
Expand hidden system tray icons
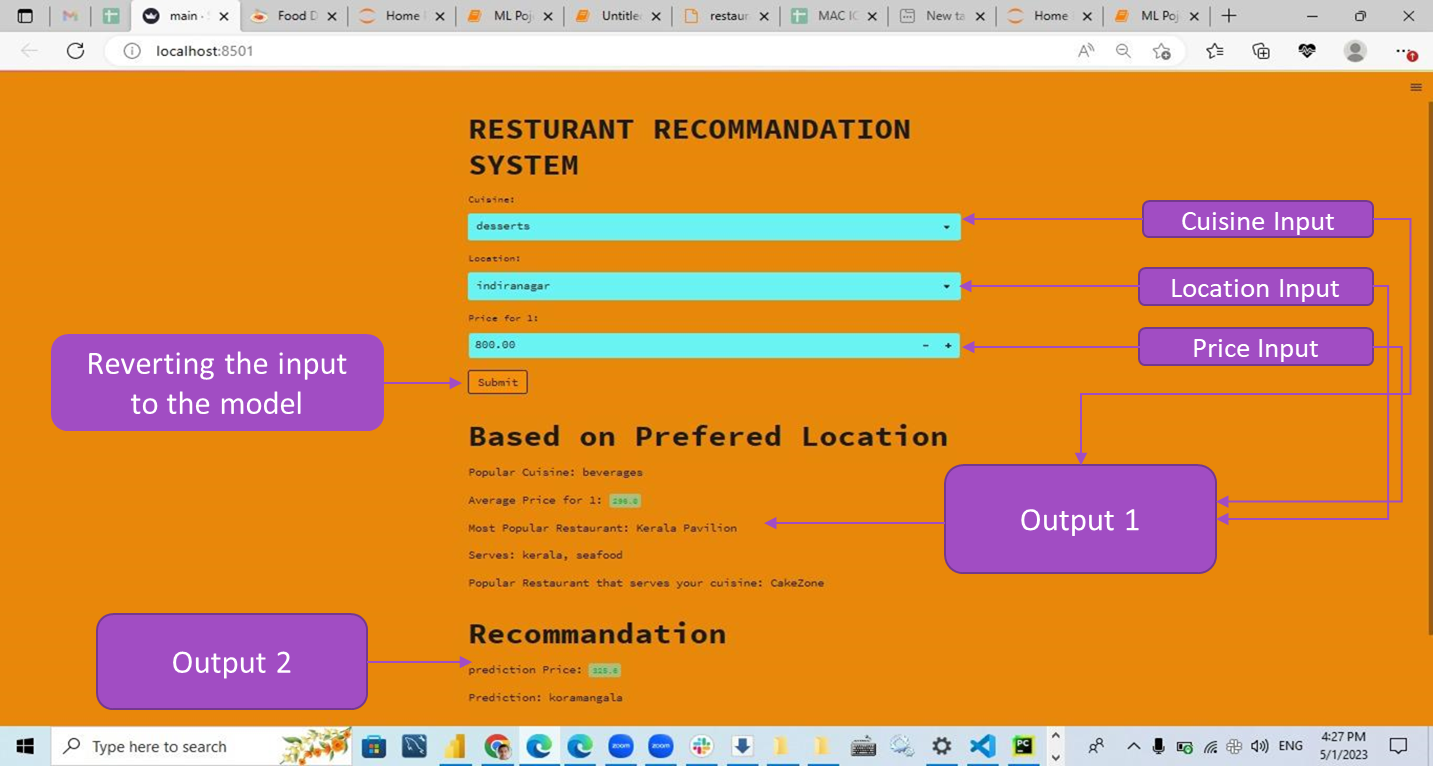pyautogui.click(x=1133, y=745)
